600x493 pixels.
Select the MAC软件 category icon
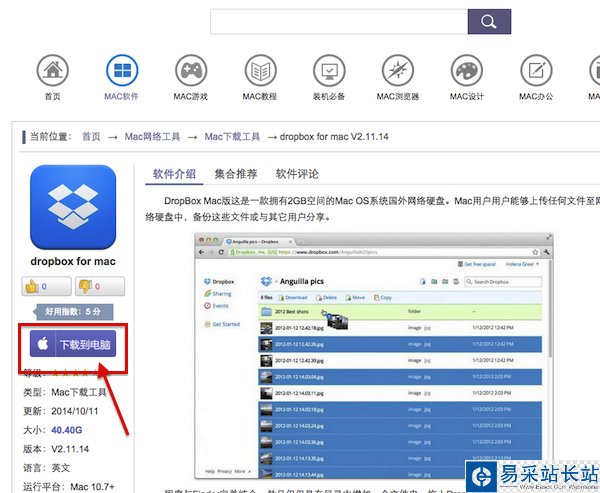[x=122, y=71]
